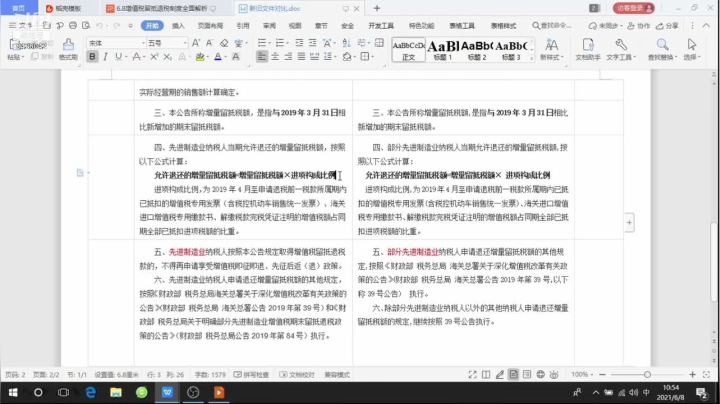
Task: Click the print preview icon
Action: point(86,26)
